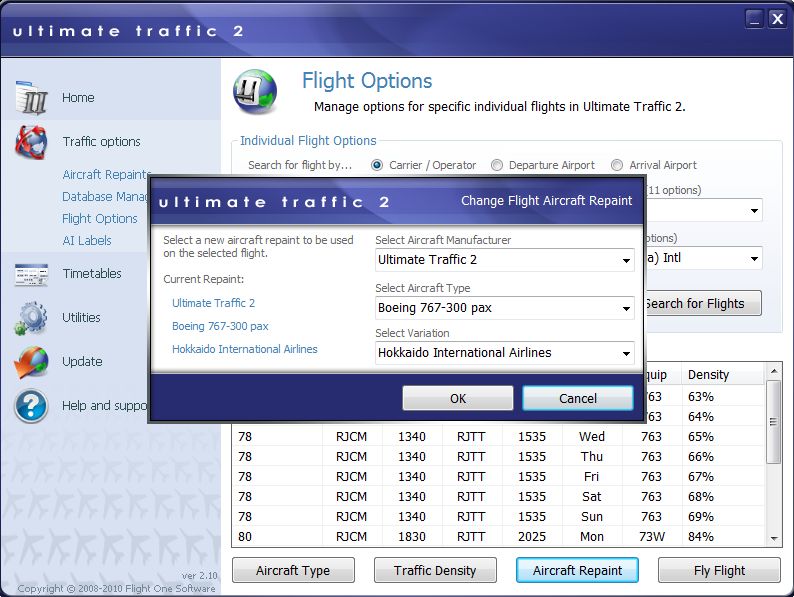The image size is (794, 597).
Task: Open the Home menu item
Action: pyautogui.click(x=78, y=97)
